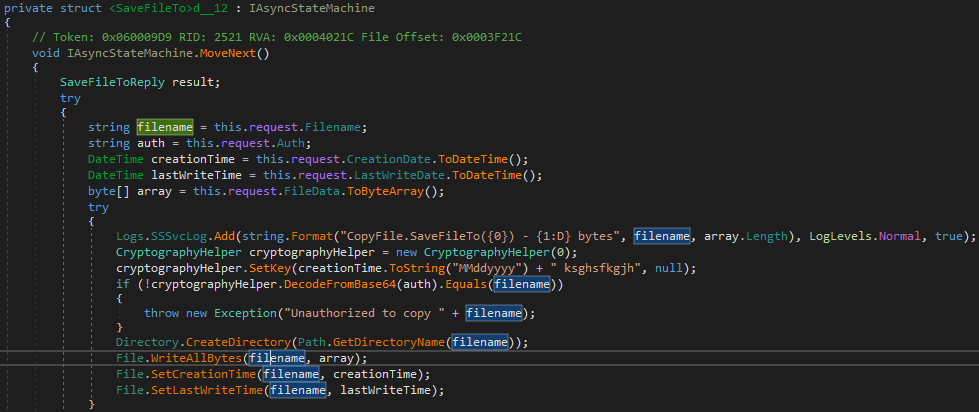This screenshot has height=412, width=979.
Task: Click the 'result' variable declaration
Action: (192, 82)
